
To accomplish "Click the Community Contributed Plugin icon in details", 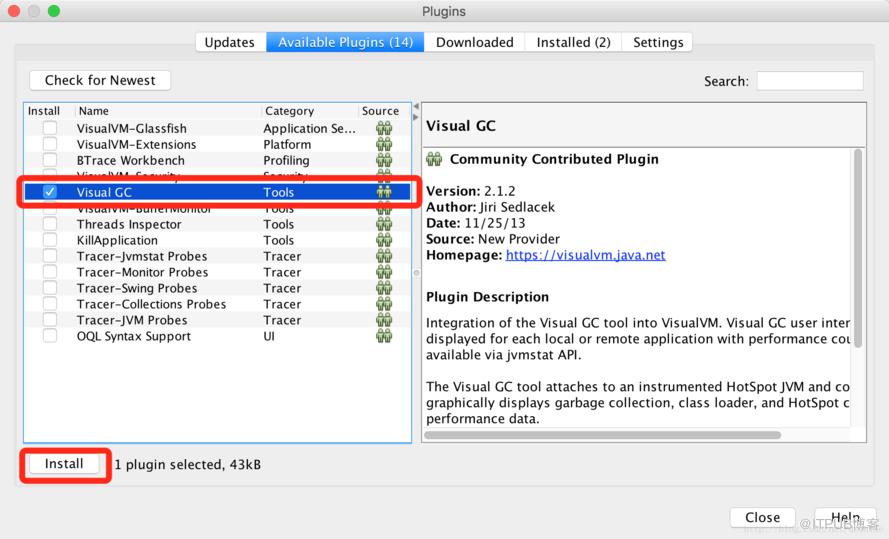I will (434, 159).
